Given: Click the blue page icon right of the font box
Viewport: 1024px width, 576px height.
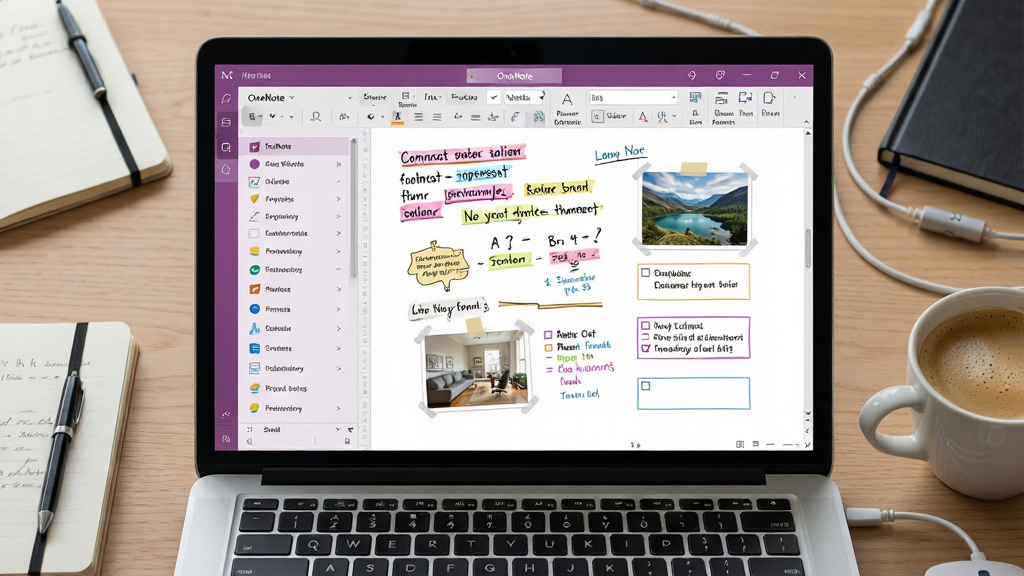Looking at the screenshot, I should pyautogui.click(x=696, y=98).
